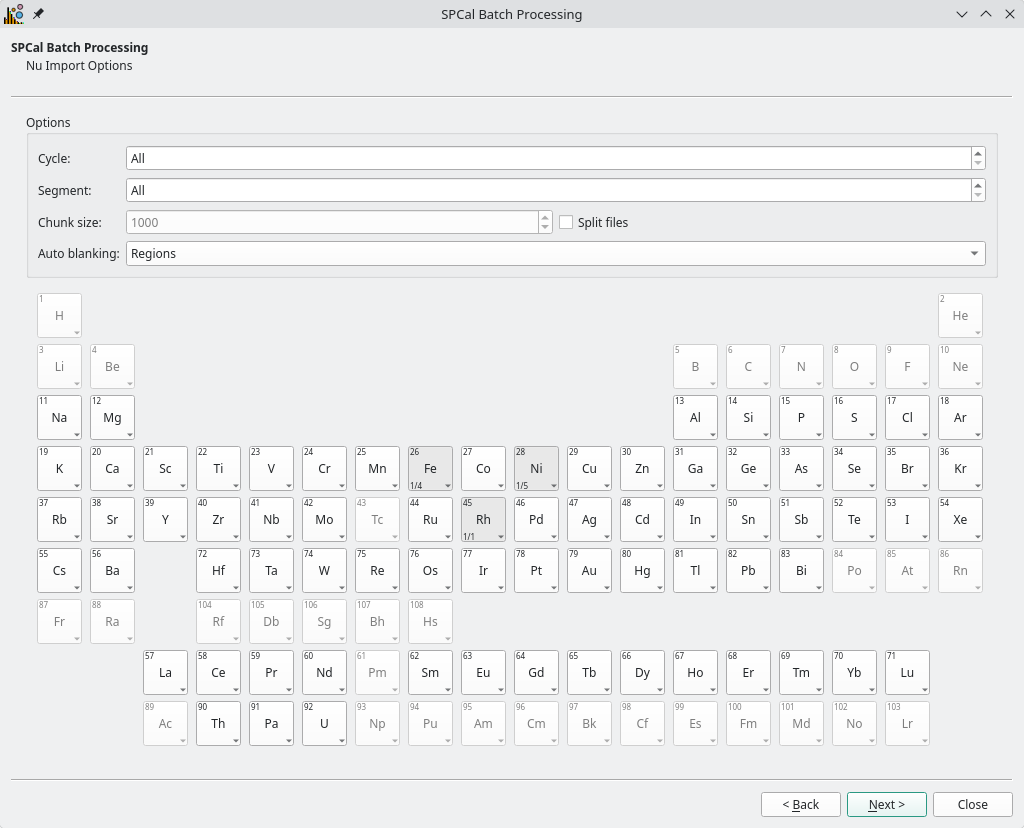Screen dimensions: 1024x828
Task: Select the Lu element tile
Action: coord(907,672)
